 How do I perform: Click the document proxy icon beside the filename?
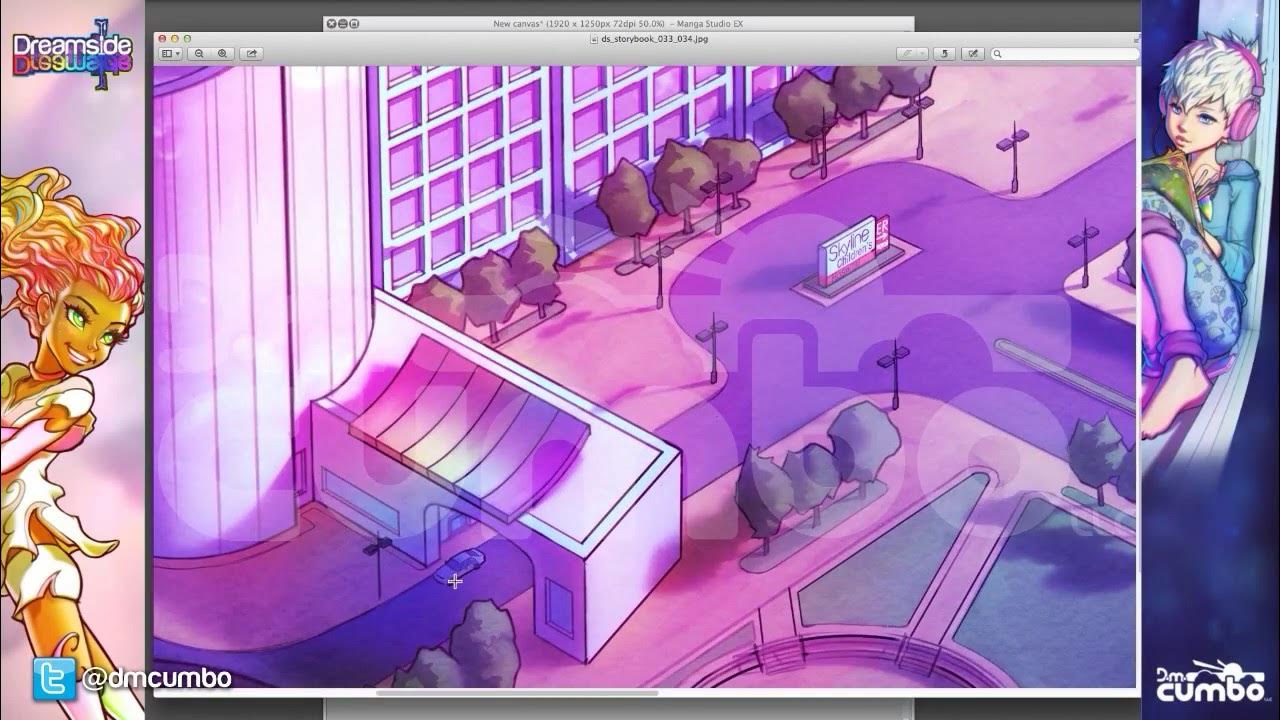[594, 38]
